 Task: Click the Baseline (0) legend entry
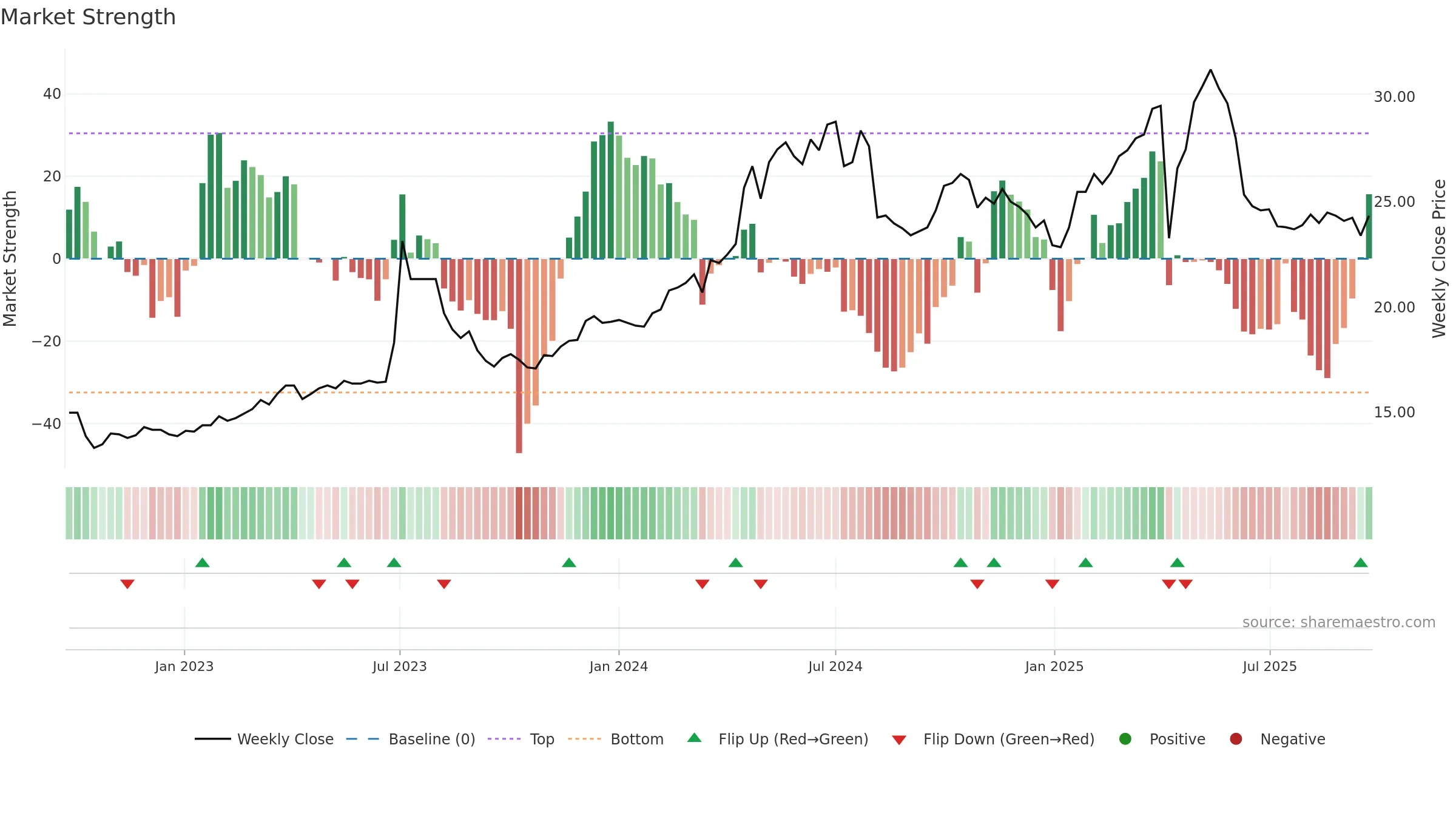pyautogui.click(x=411, y=739)
